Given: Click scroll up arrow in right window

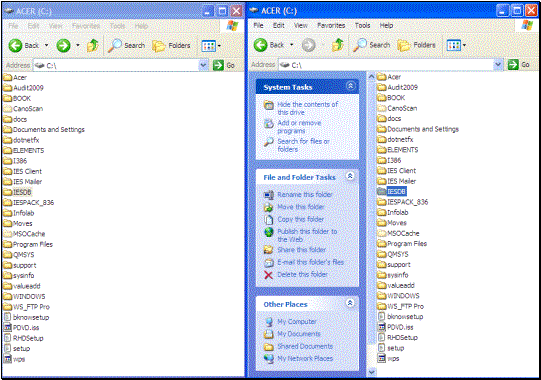Looking at the screenshot, I should click(x=371, y=76).
